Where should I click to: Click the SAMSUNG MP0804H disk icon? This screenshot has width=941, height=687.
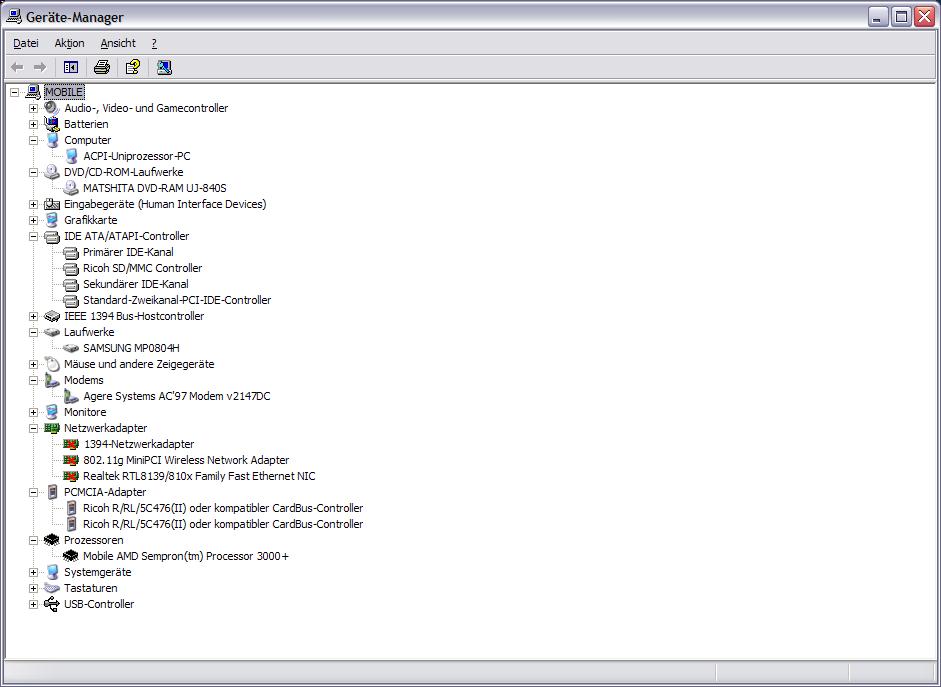pyautogui.click(x=71, y=348)
